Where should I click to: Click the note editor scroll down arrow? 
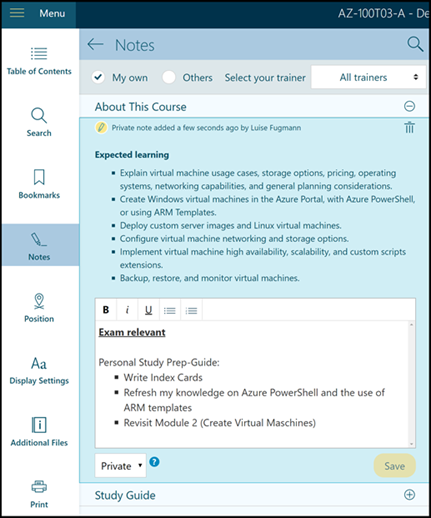pos(412,444)
